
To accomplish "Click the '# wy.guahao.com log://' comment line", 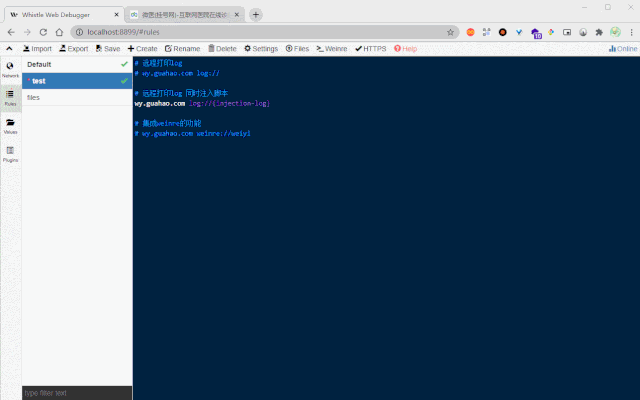I will coord(177,73).
